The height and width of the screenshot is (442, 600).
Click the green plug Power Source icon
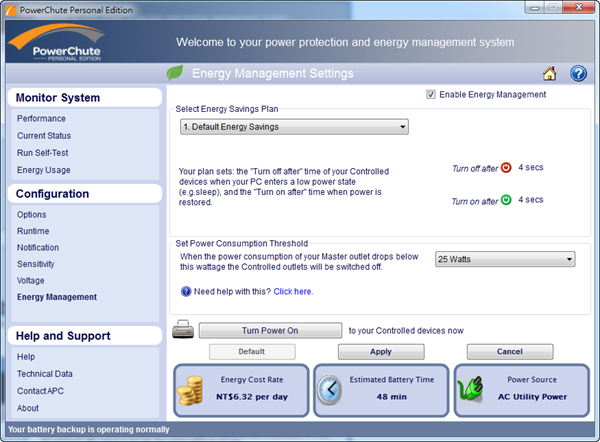[471, 393]
